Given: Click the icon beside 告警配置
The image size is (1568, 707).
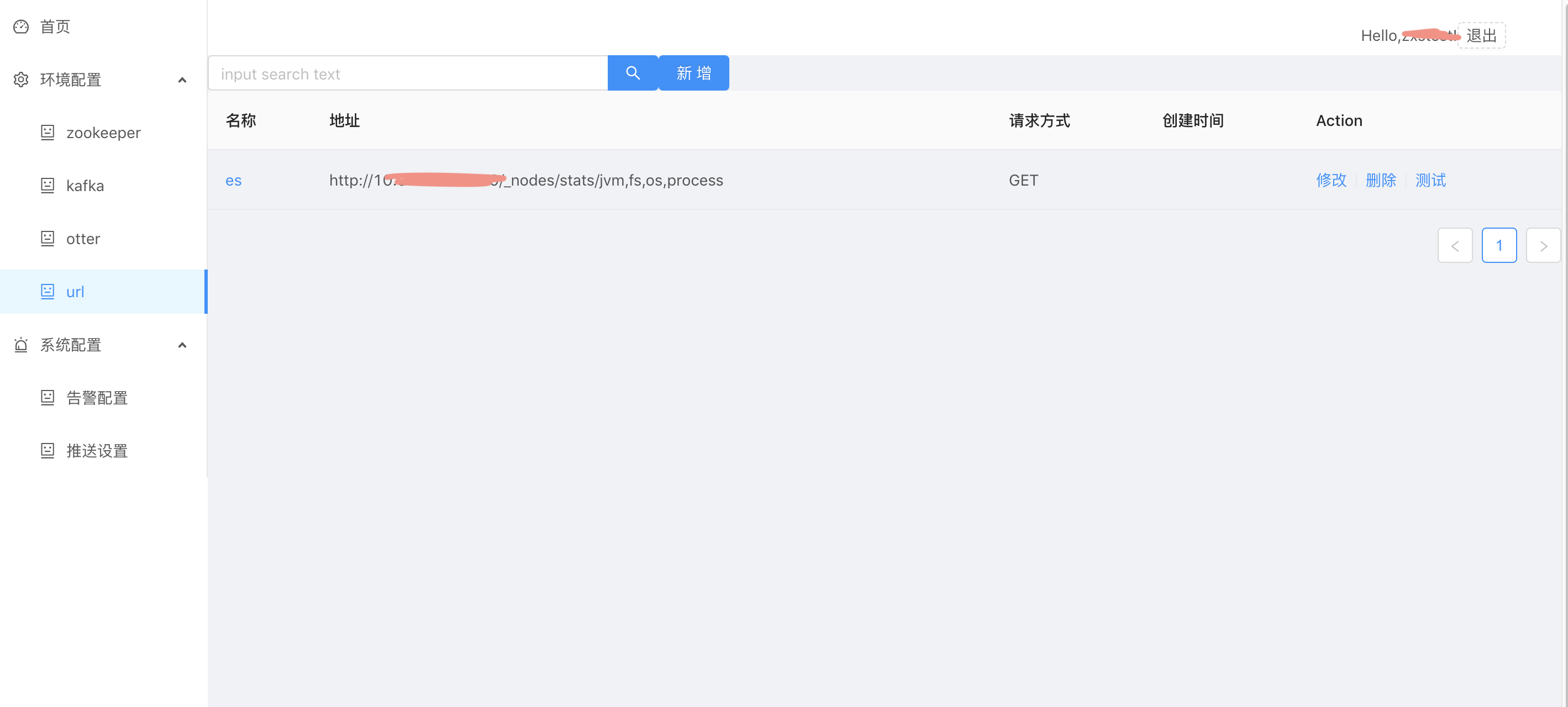Looking at the screenshot, I should 48,398.
